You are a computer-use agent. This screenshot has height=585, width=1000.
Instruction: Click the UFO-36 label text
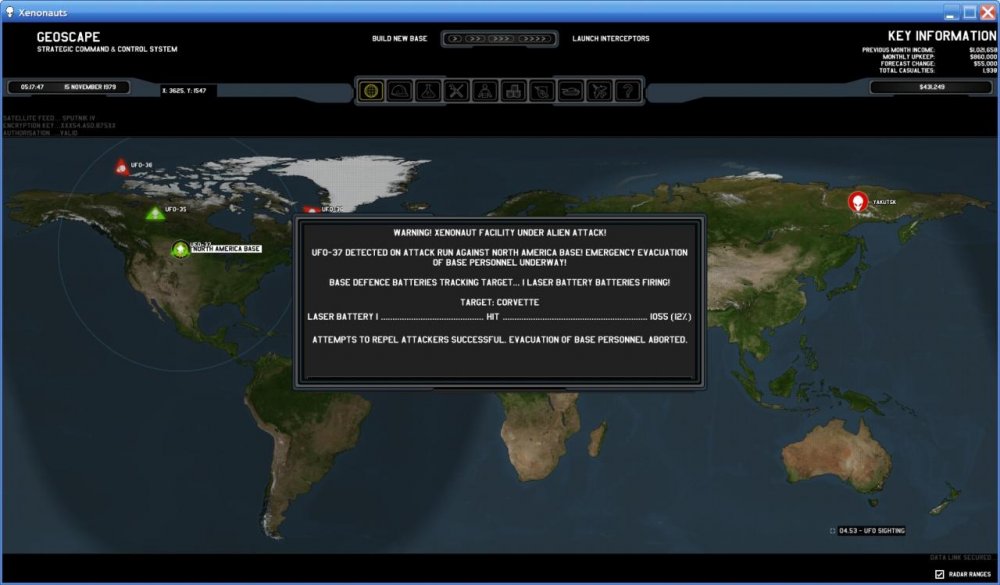click(x=142, y=165)
